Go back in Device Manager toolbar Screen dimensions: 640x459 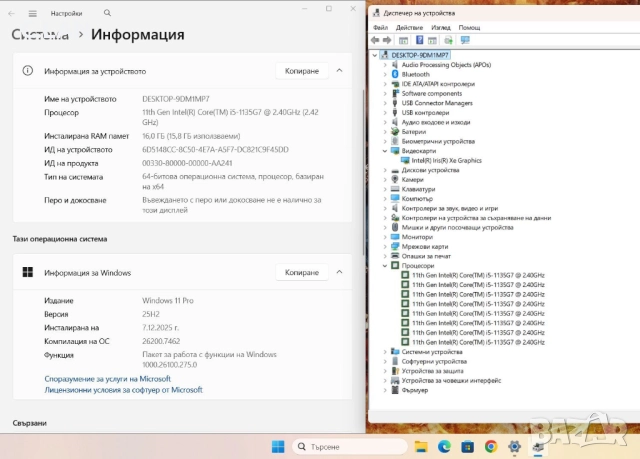(x=375, y=40)
